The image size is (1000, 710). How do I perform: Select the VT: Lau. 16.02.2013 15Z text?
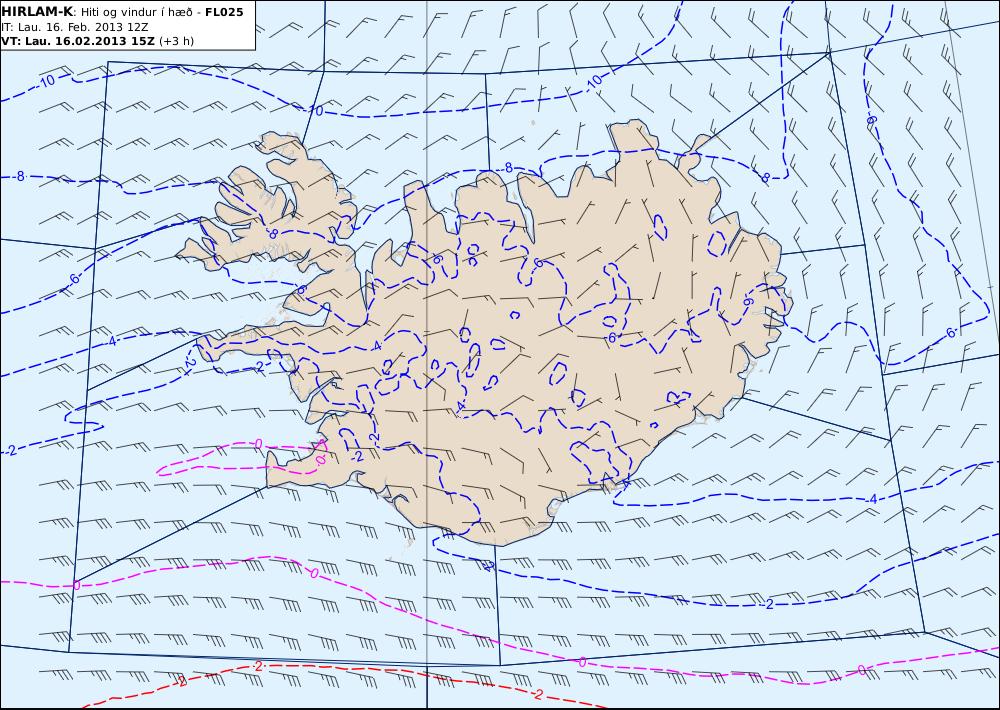(x=78, y=41)
